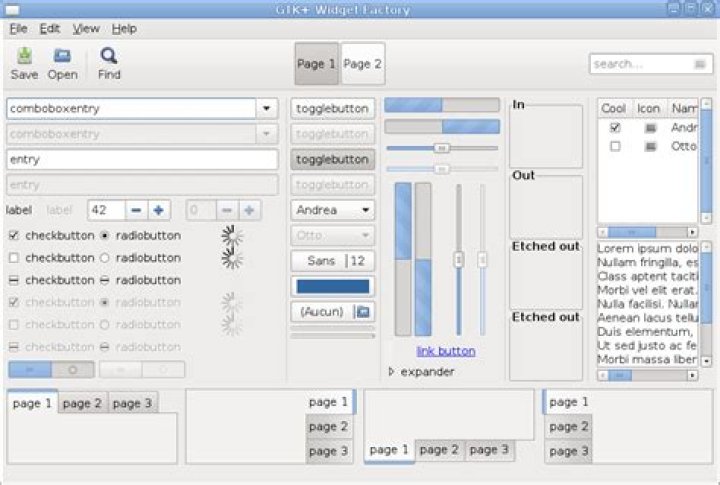
Task: Click the first enabled togglebutton
Action: (332, 109)
